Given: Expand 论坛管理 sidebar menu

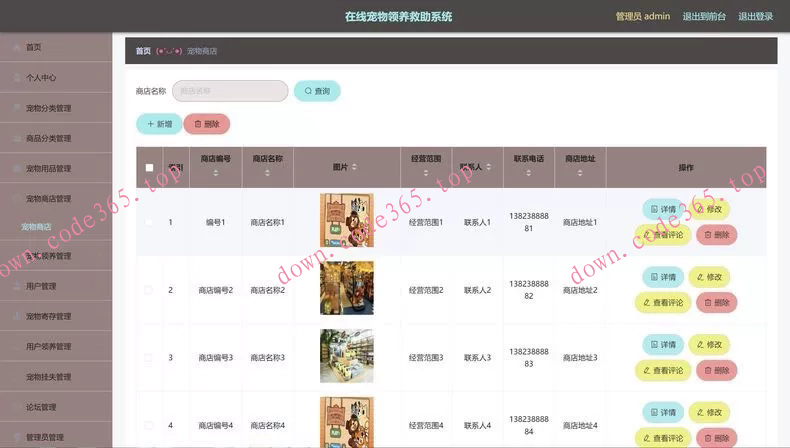Looking at the screenshot, I should tap(55, 407).
